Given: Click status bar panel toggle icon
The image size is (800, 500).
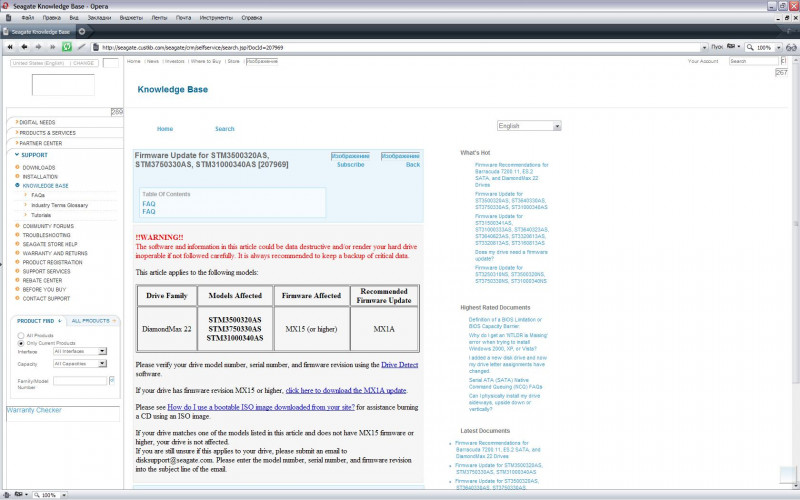Looking at the screenshot, I should pos(7,495).
